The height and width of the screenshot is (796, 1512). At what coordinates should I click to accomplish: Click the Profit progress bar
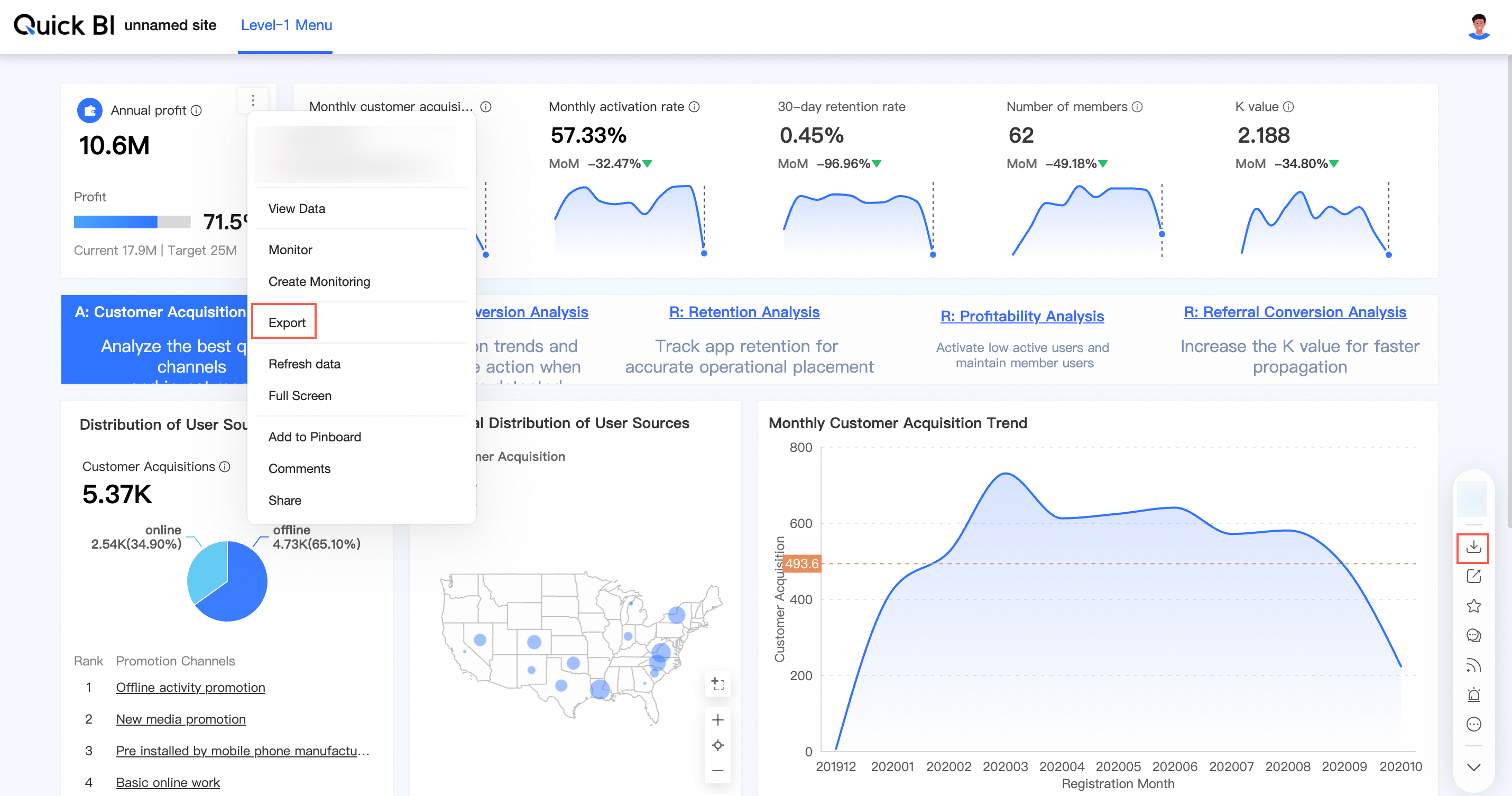132,222
